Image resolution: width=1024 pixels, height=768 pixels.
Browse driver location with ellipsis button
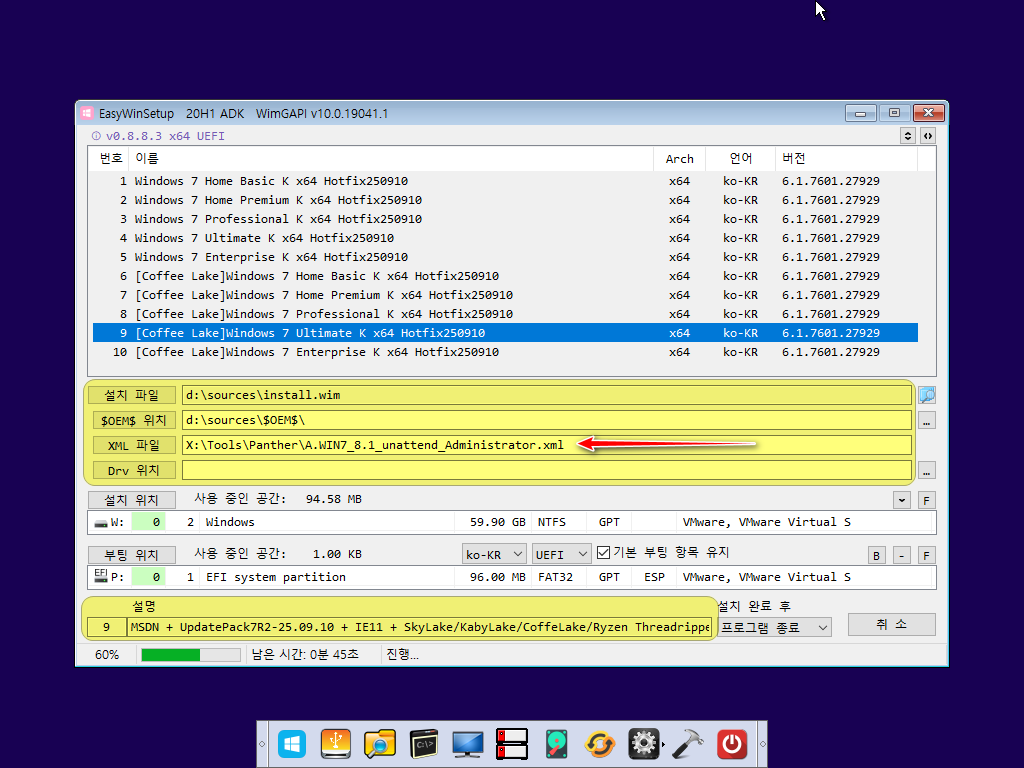tap(927, 470)
